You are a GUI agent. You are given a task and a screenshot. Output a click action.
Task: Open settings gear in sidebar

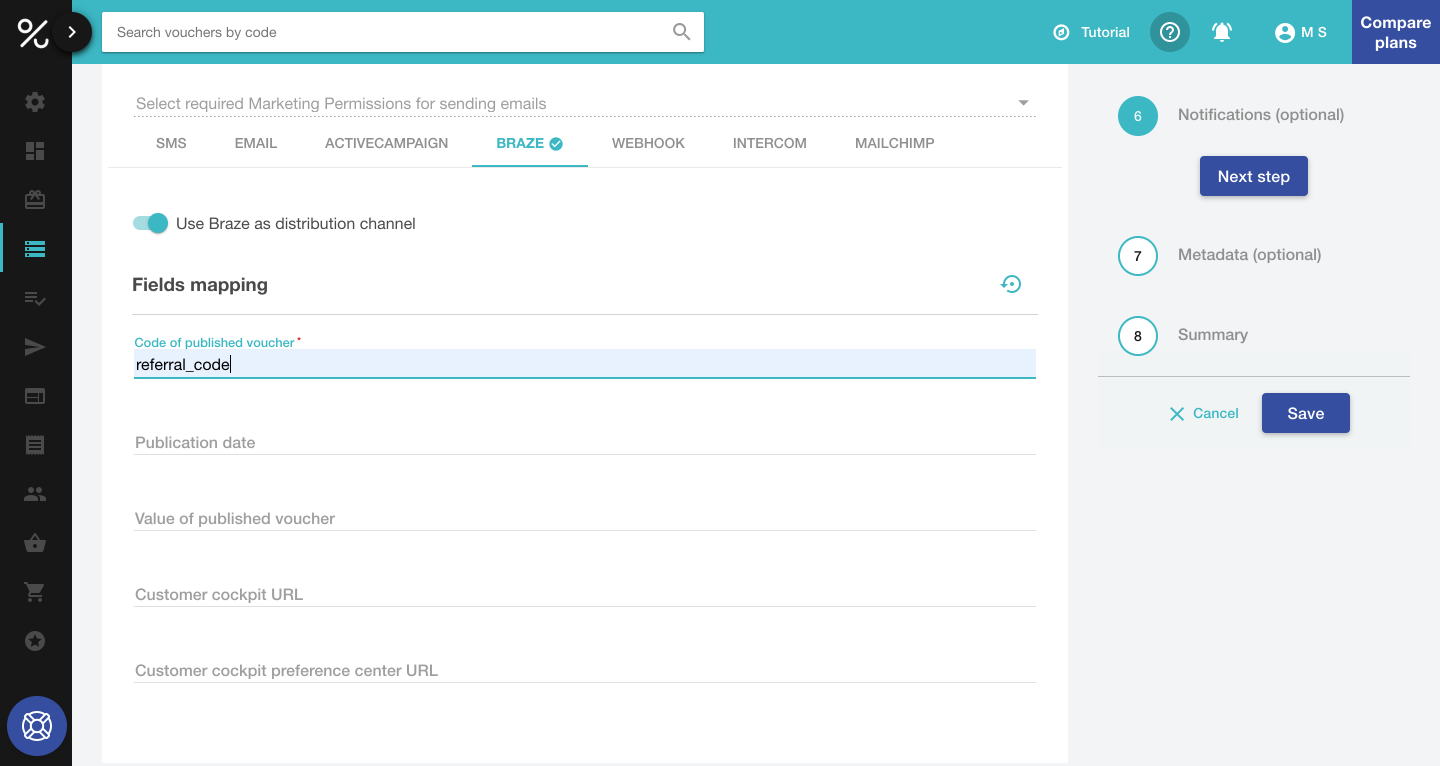pos(35,102)
